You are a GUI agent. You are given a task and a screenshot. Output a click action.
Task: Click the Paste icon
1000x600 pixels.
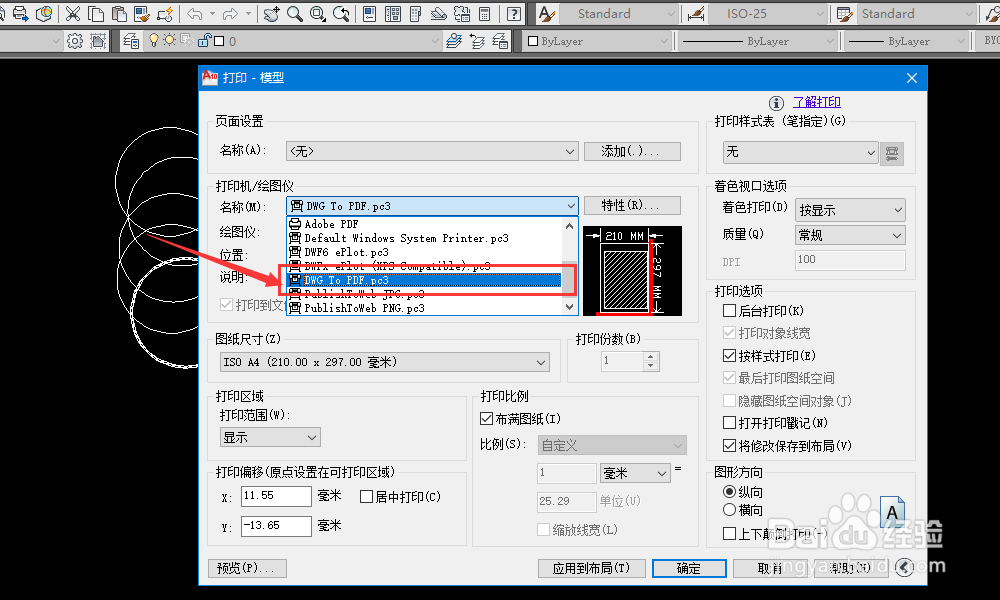click(x=118, y=13)
